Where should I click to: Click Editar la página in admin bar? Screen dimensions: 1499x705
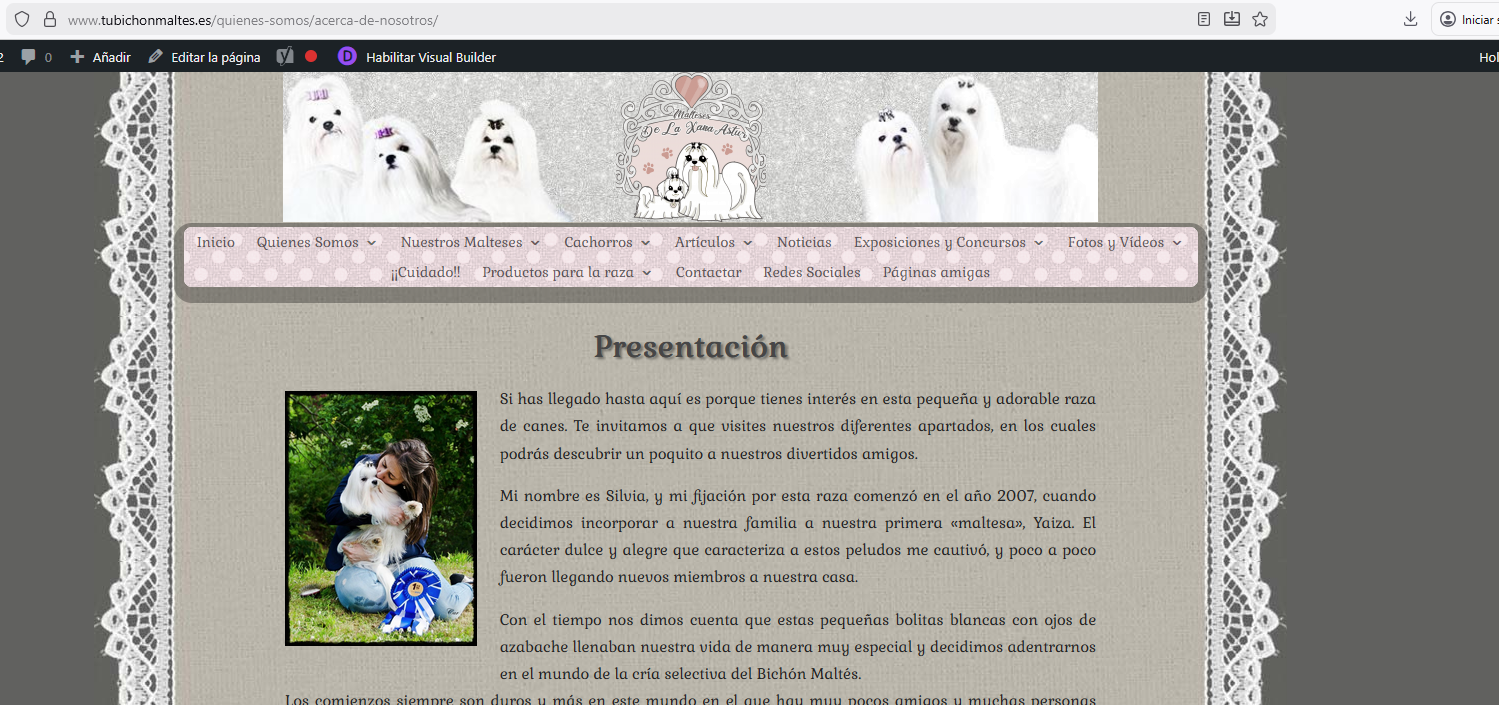pos(205,57)
